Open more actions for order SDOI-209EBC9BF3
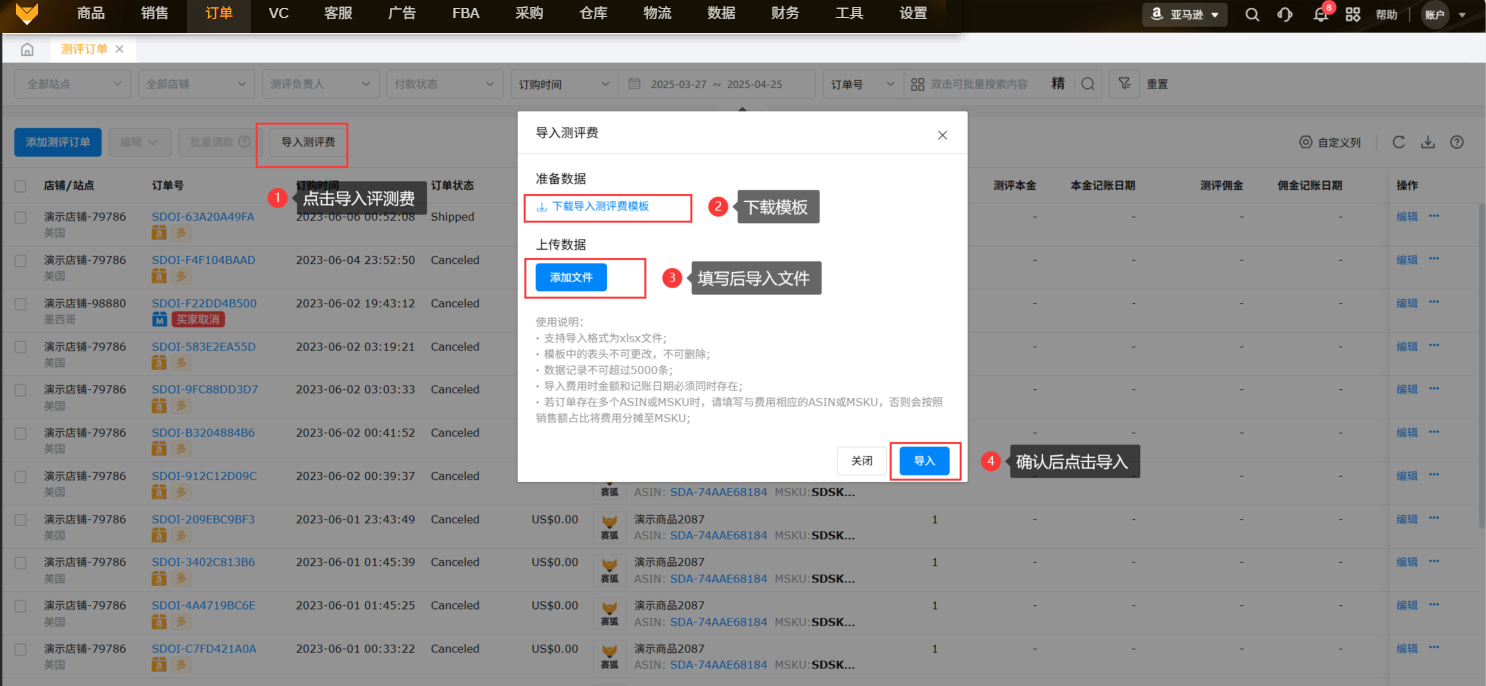1486x686 pixels. pyautogui.click(x=1434, y=518)
